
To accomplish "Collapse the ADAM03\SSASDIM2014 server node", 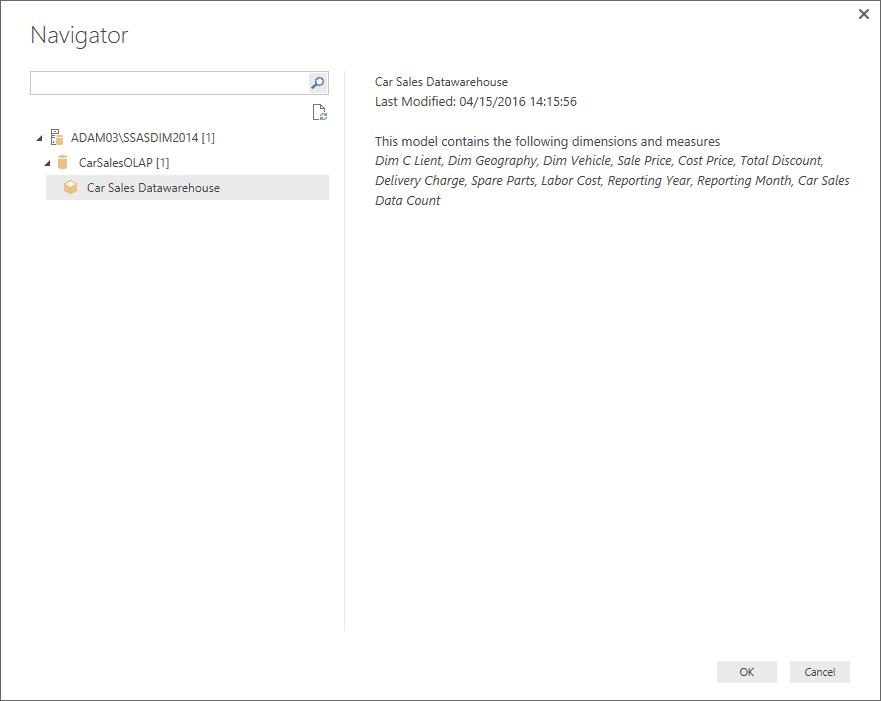I will [x=39, y=138].
